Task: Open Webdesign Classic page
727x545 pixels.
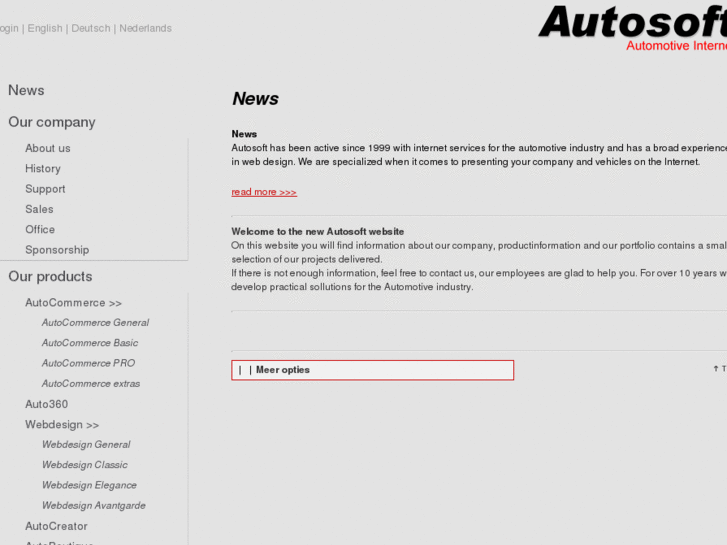Action: tap(85, 465)
